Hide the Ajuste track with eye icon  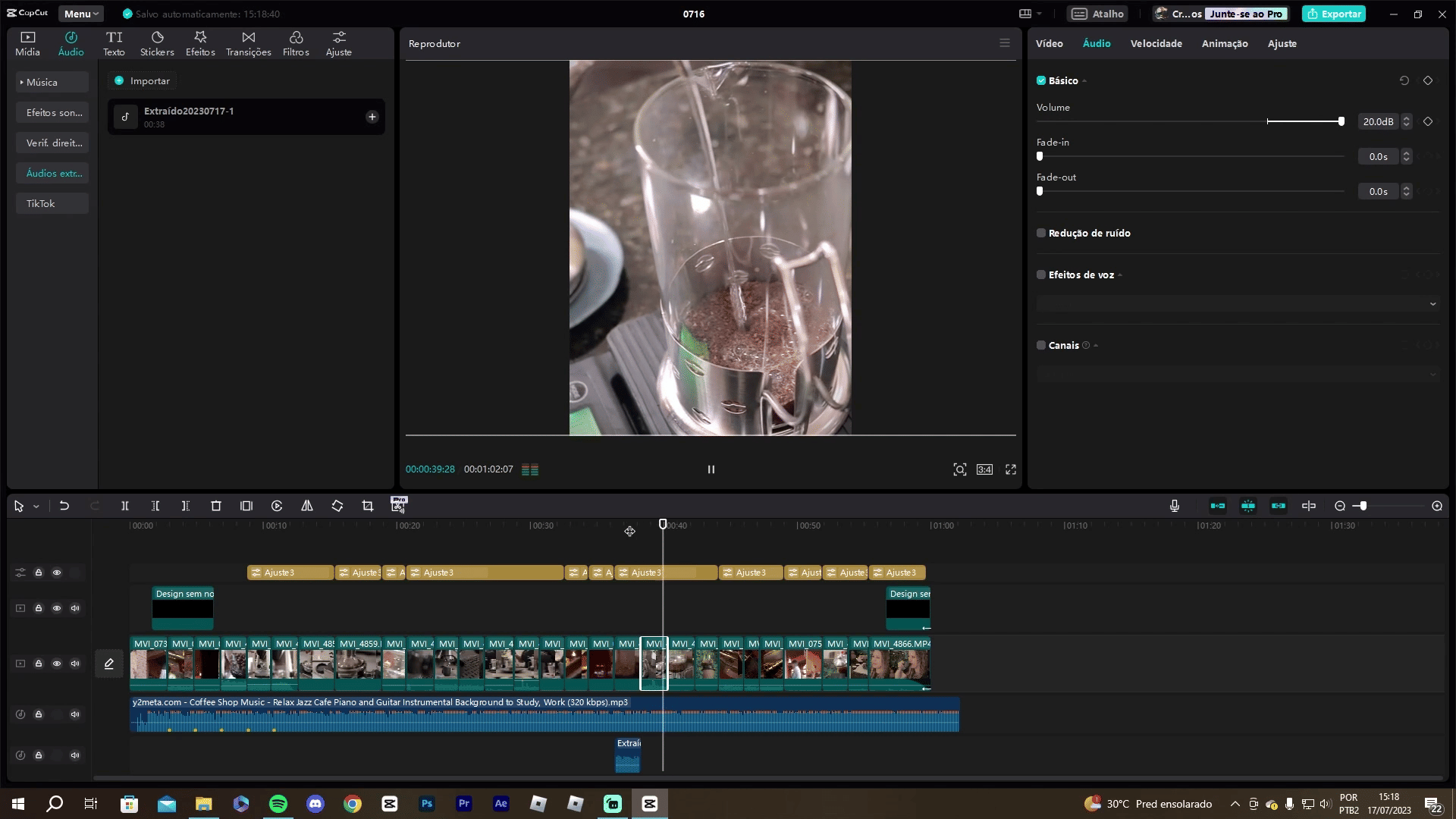point(57,573)
